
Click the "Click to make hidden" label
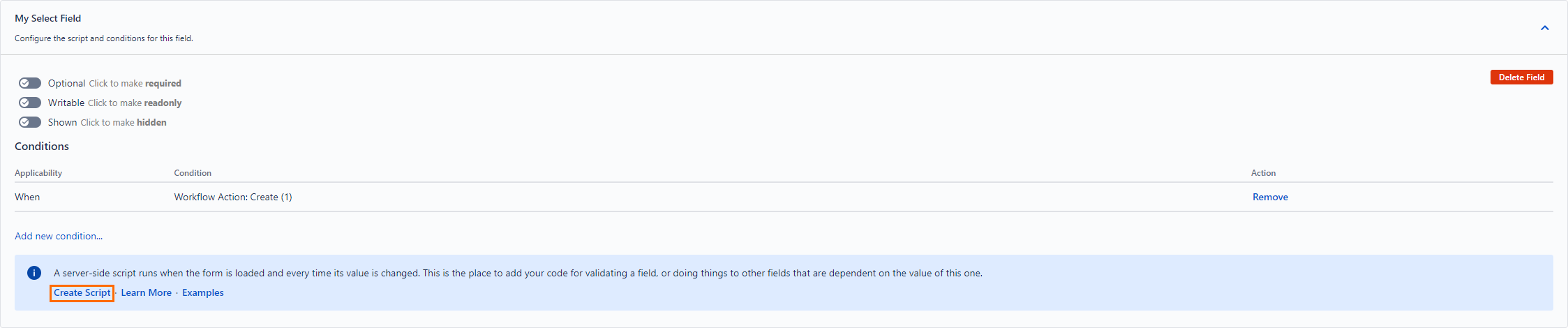124,123
